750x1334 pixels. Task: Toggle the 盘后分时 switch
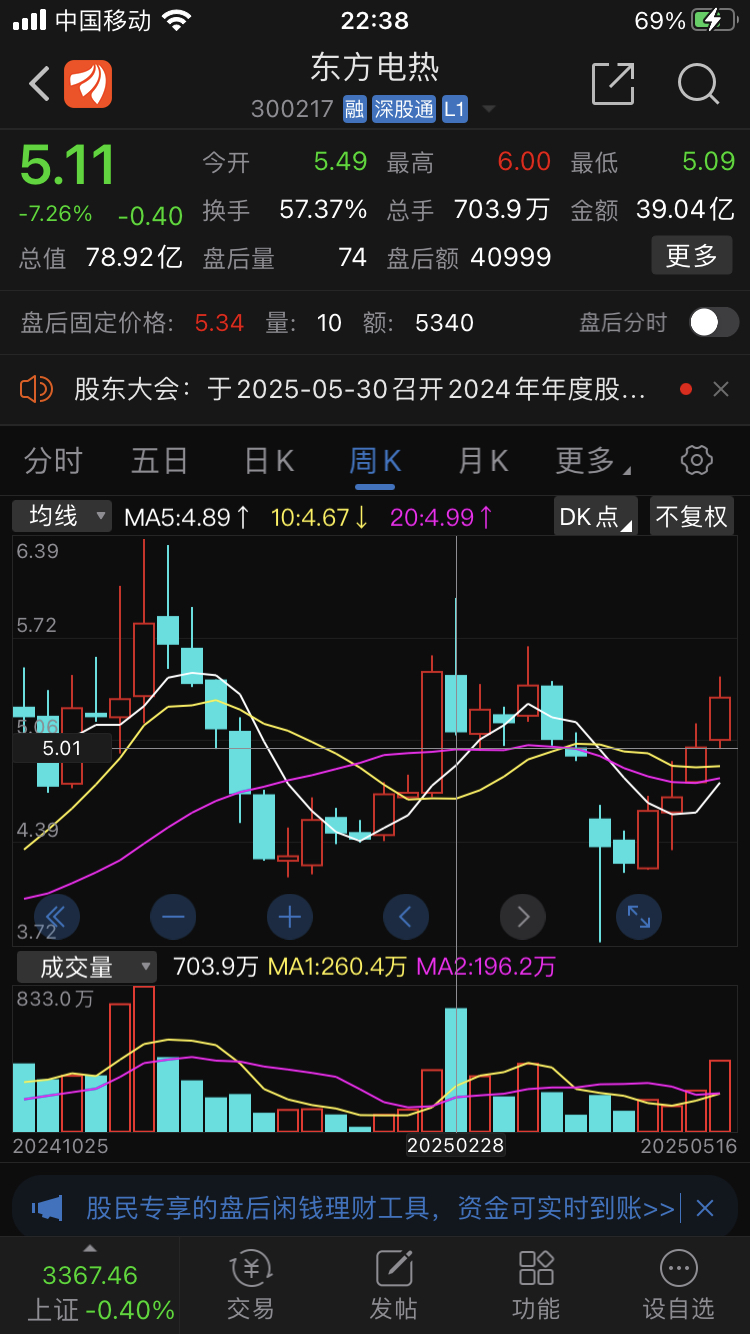click(x=714, y=322)
